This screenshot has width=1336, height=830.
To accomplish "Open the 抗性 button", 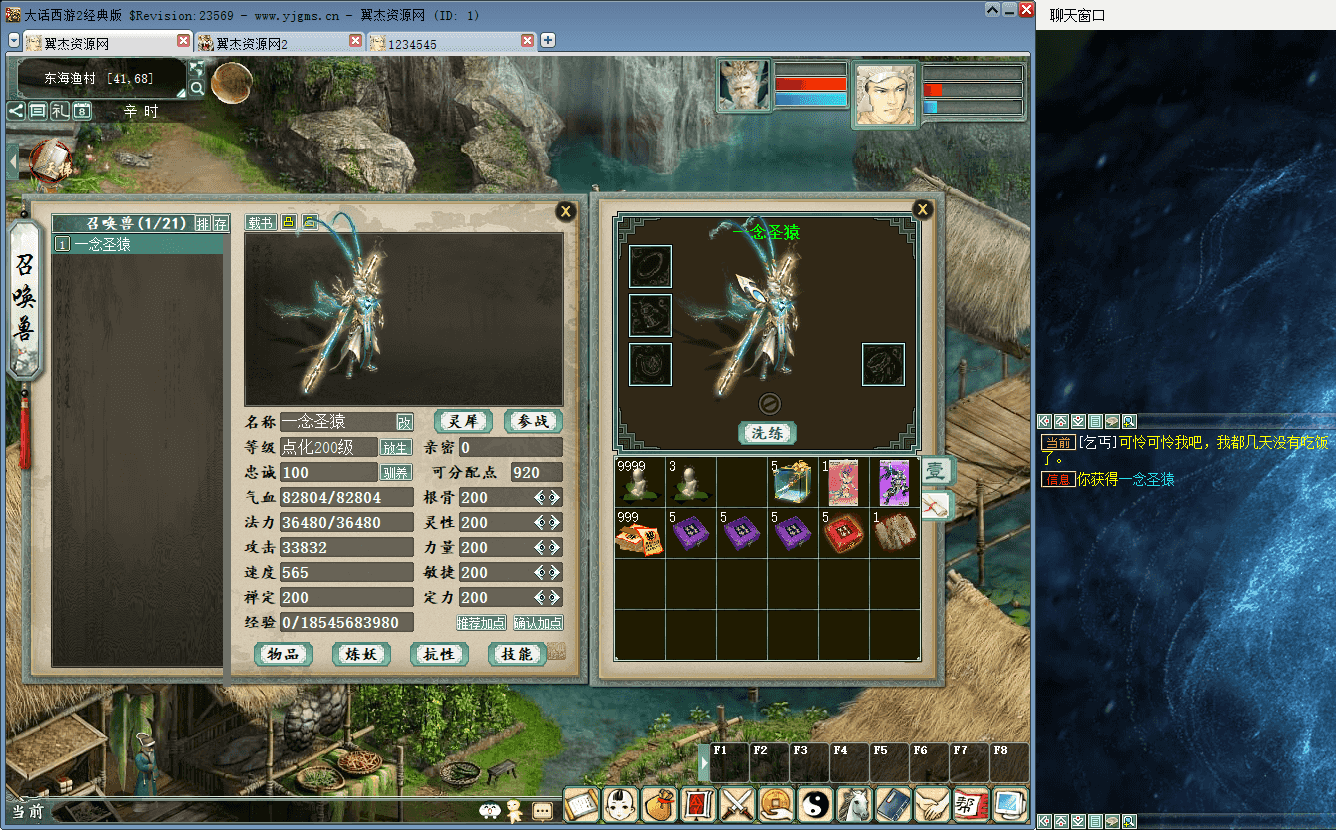I will coord(439,655).
